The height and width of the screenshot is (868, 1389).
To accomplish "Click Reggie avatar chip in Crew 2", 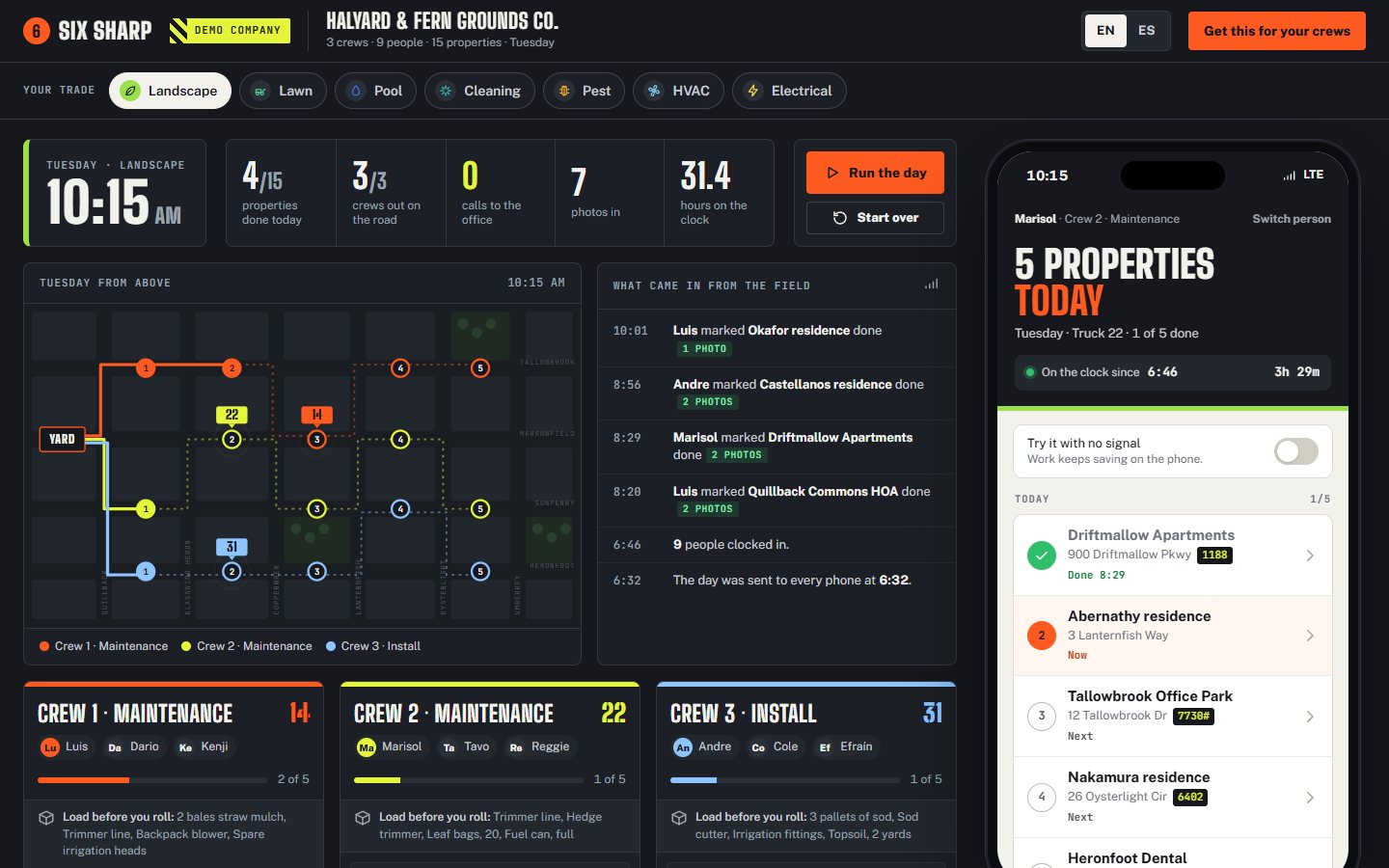I will 539,746.
